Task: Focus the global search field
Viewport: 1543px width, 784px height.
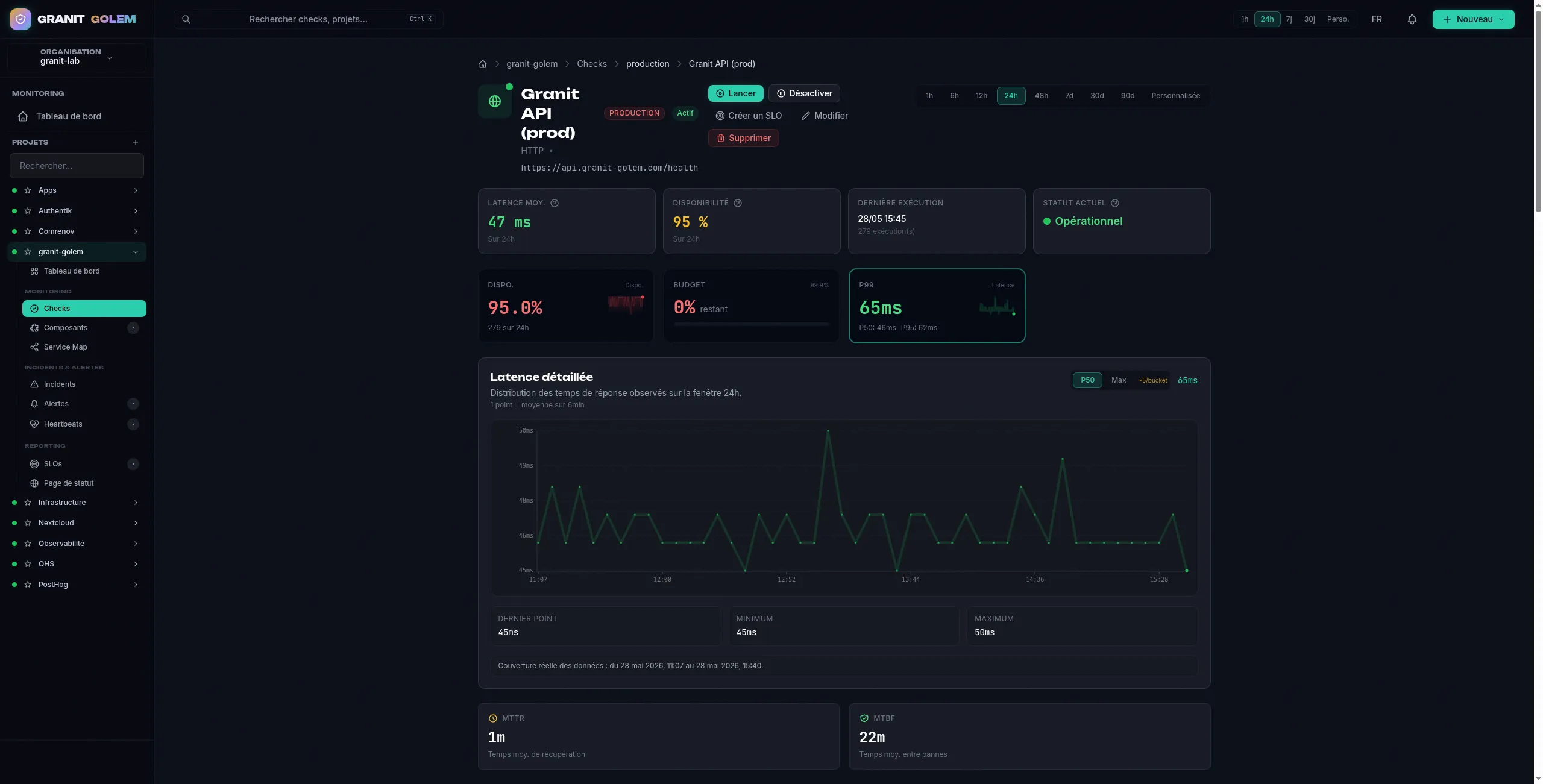Action: (308, 19)
